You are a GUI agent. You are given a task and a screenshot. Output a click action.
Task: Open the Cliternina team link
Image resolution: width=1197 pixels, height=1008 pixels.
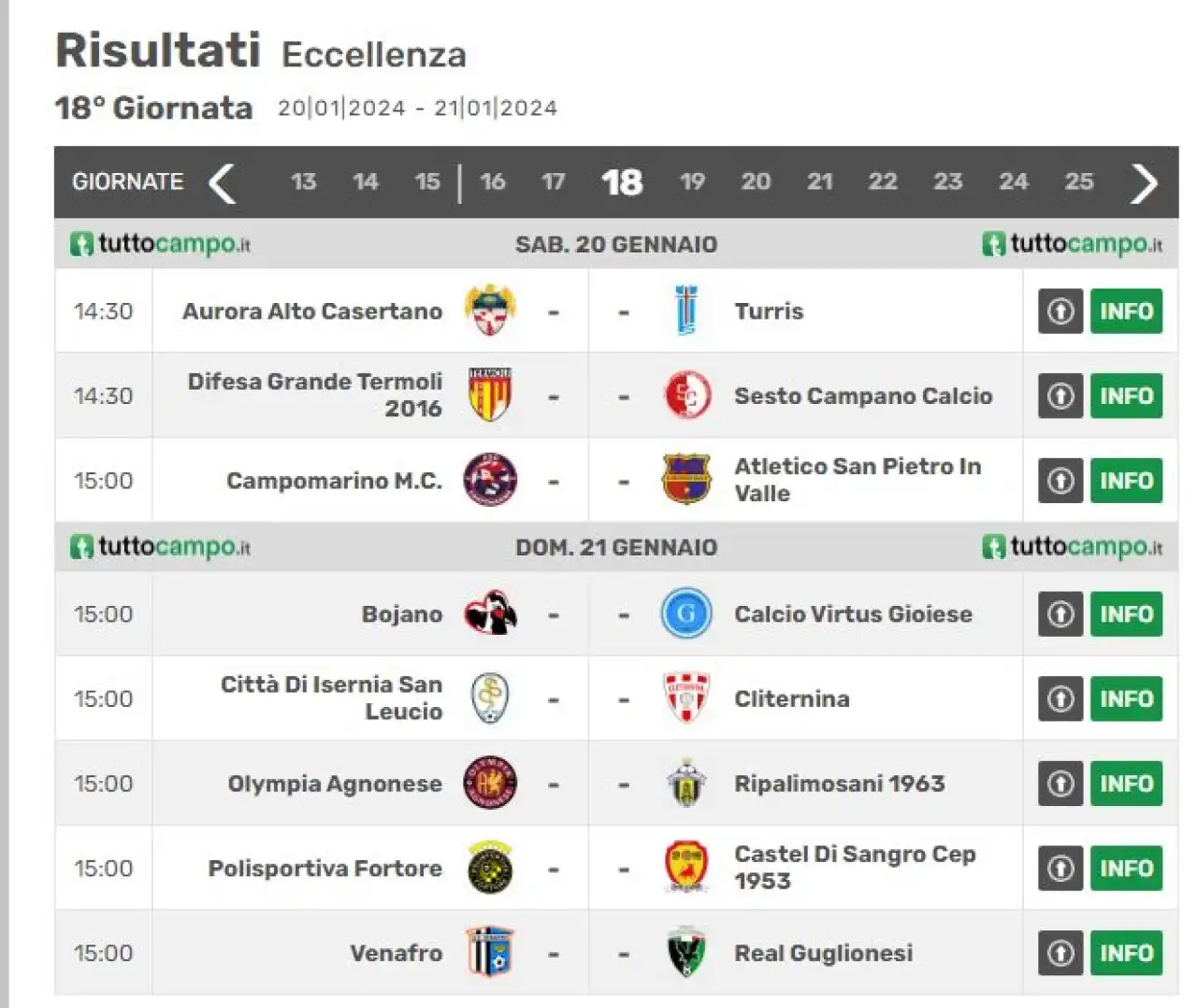pyautogui.click(x=791, y=698)
